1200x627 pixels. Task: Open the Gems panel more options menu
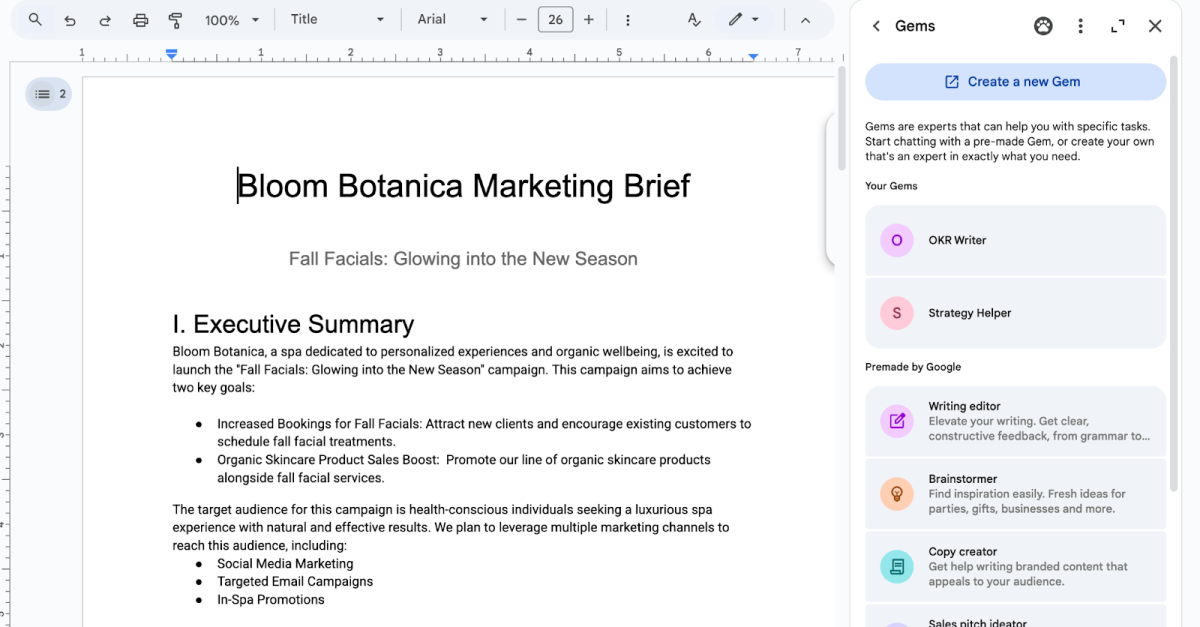tap(1080, 26)
